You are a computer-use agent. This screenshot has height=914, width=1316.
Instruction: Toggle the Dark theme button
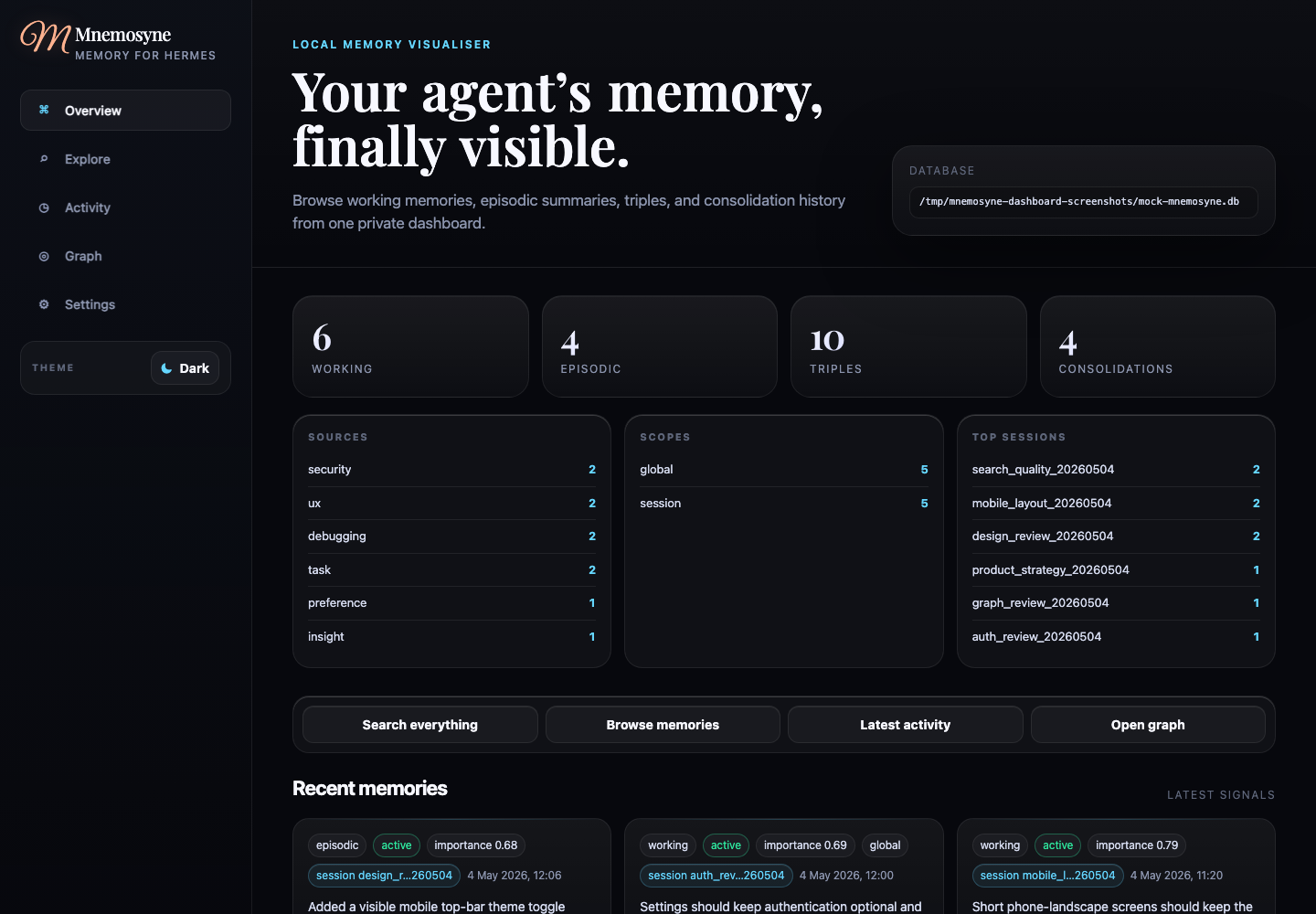185,368
